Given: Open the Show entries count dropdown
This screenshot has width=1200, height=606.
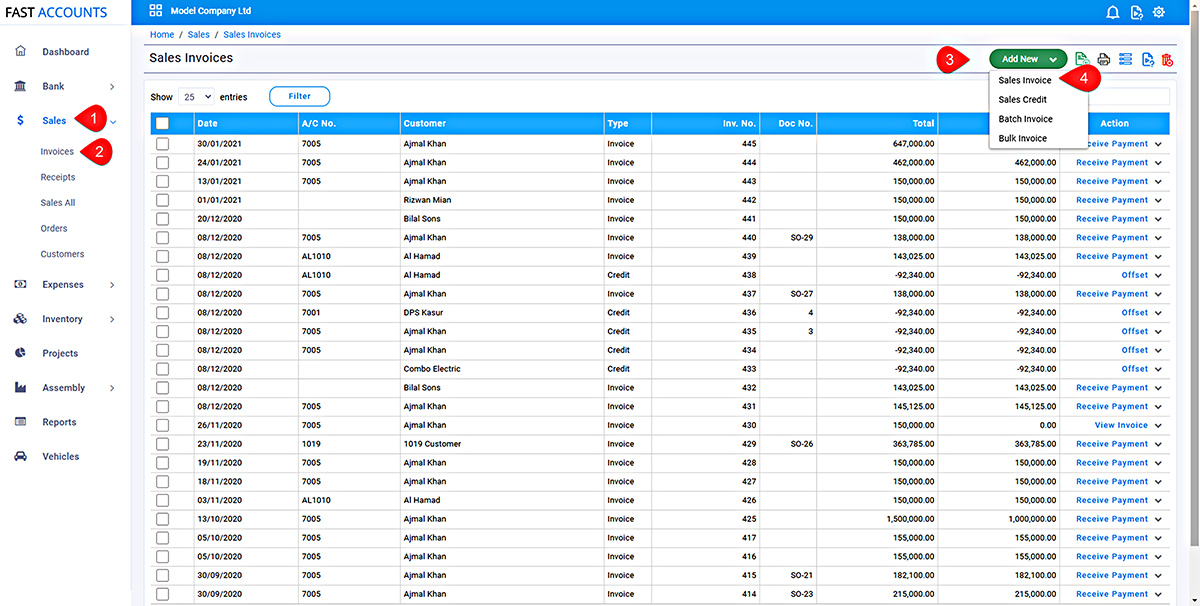Looking at the screenshot, I should (196, 97).
